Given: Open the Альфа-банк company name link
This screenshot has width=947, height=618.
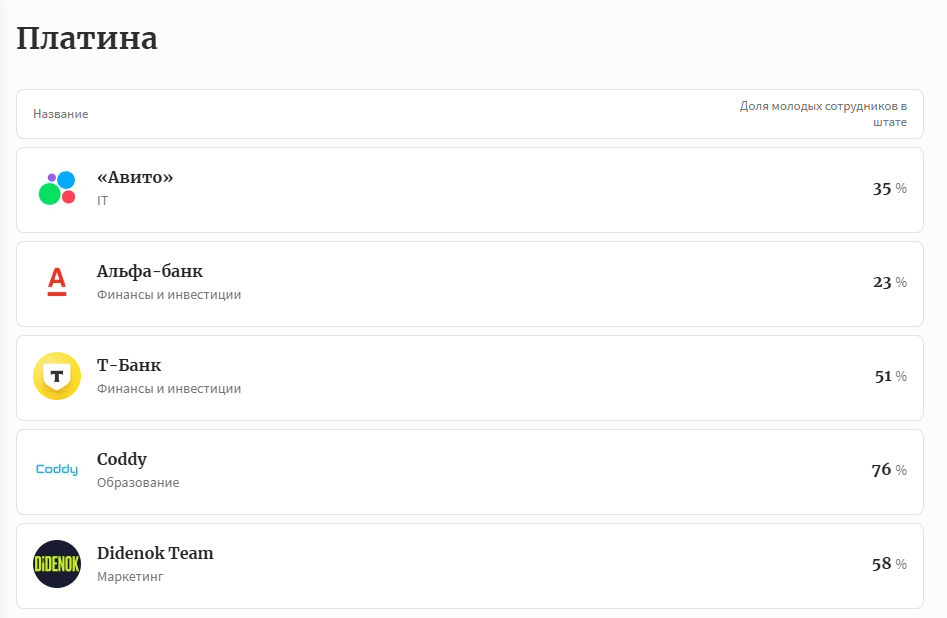Looking at the screenshot, I should [x=150, y=271].
